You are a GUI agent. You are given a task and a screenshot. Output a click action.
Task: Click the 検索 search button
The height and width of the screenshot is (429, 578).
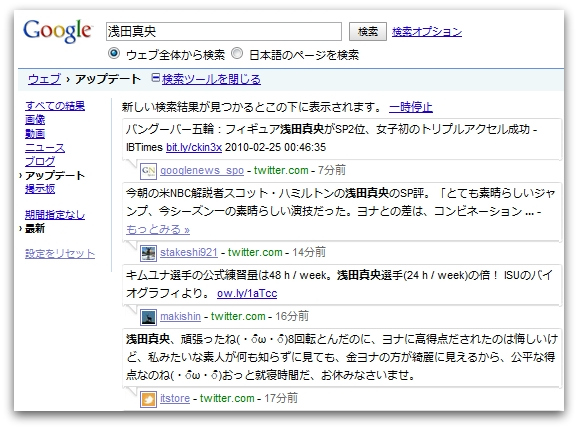click(368, 31)
